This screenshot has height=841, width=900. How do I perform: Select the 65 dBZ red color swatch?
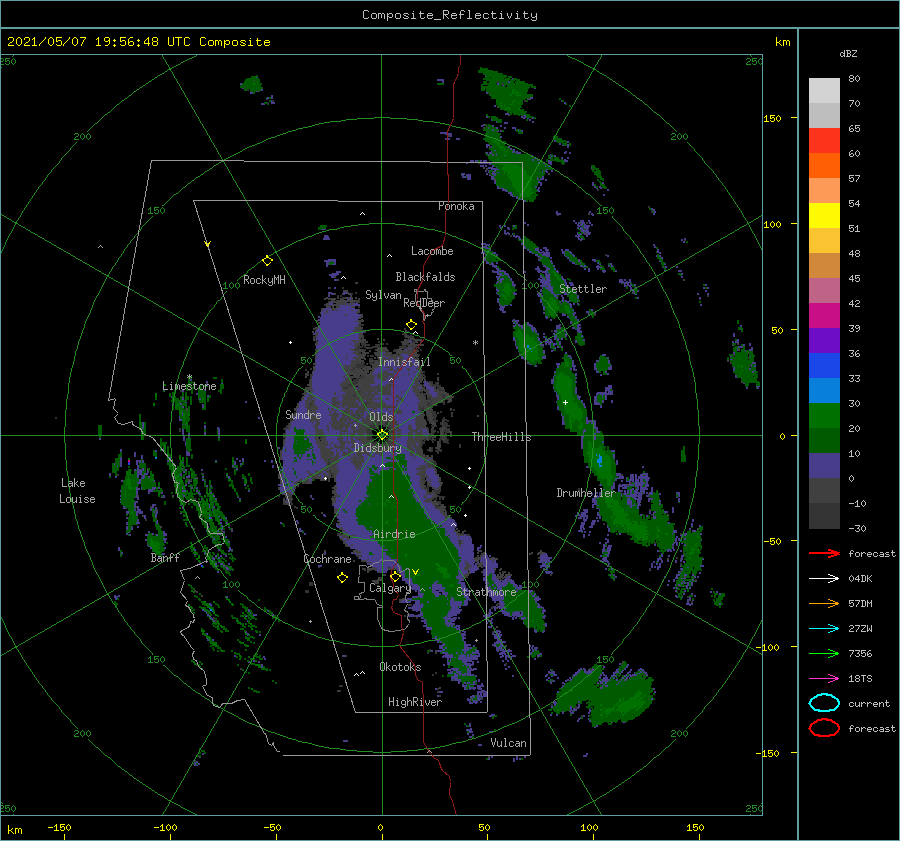click(824, 141)
